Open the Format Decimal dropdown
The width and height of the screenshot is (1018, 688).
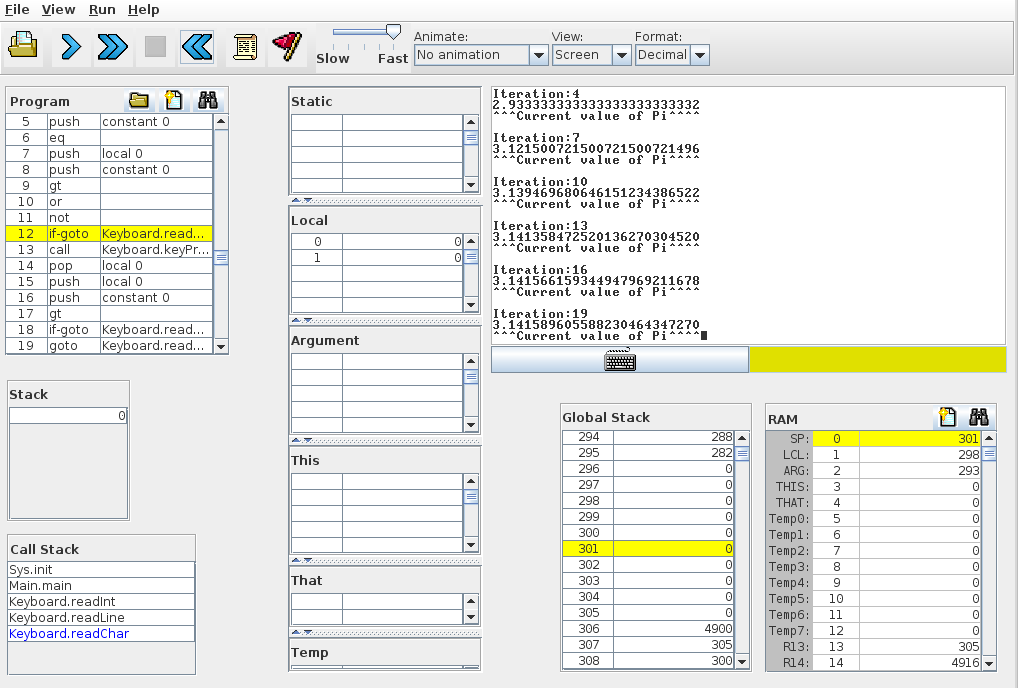pos(672,55)
